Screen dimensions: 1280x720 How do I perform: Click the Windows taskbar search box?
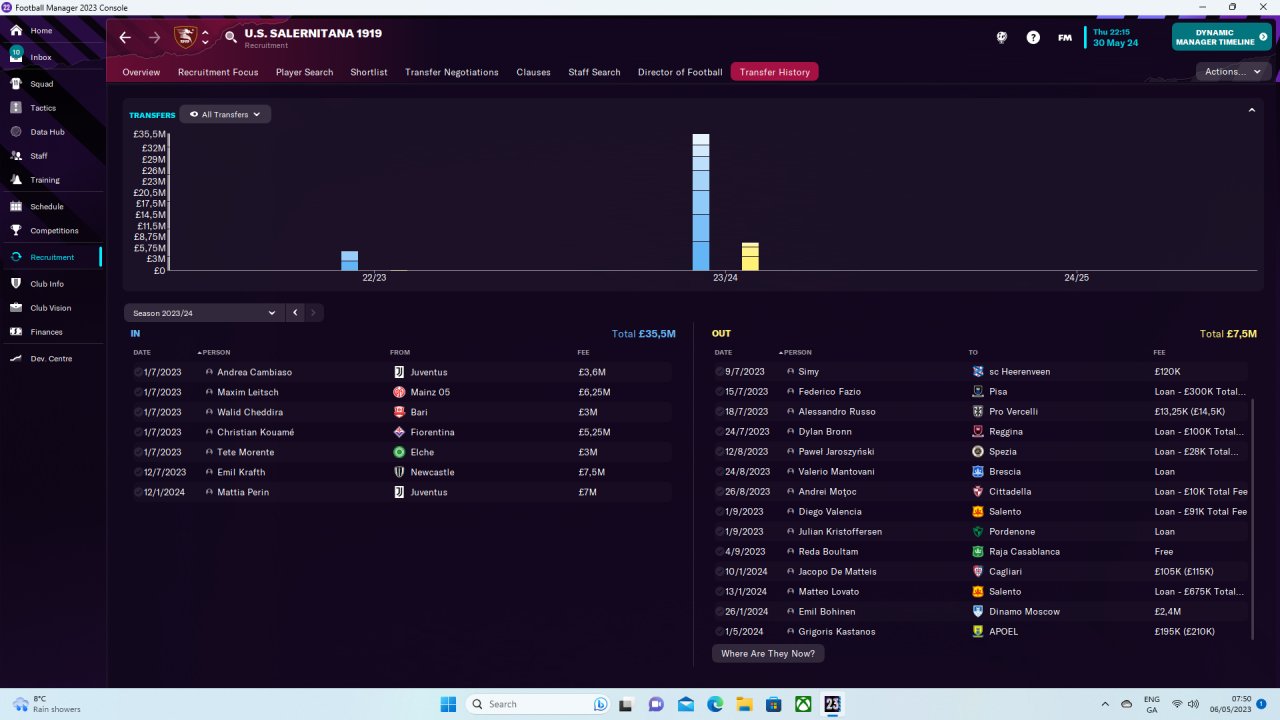[x=540, y=704]
